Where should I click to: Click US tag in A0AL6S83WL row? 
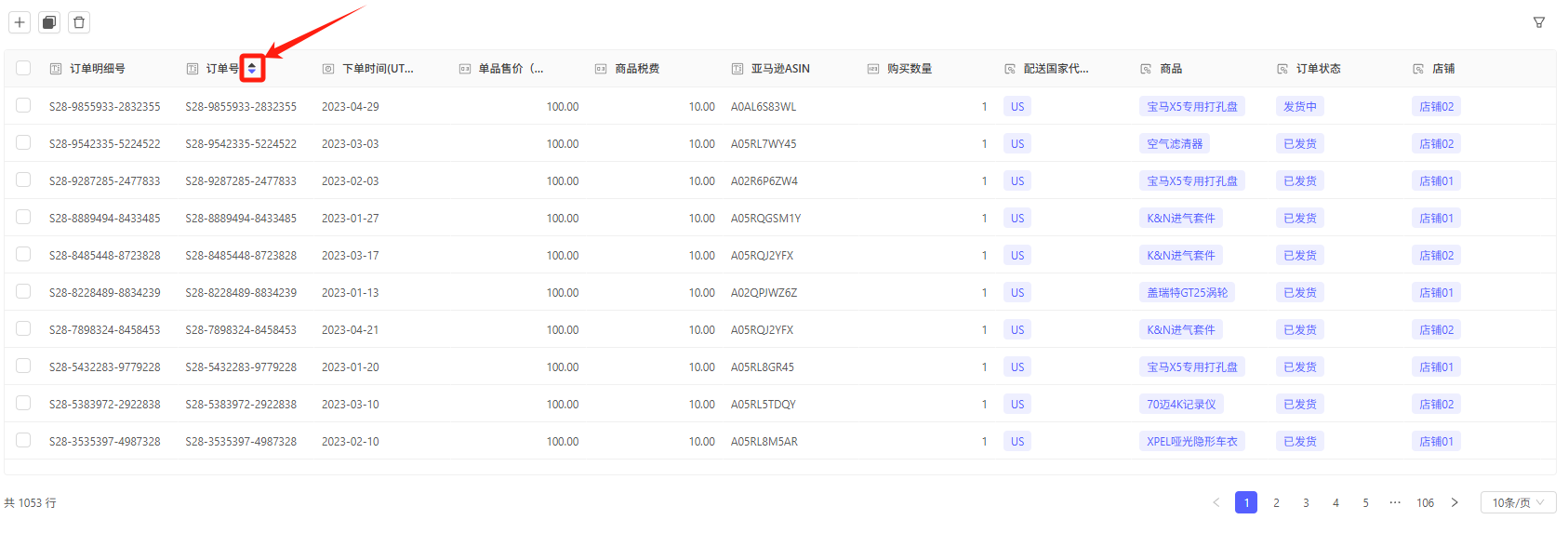tap(1017, 106)
